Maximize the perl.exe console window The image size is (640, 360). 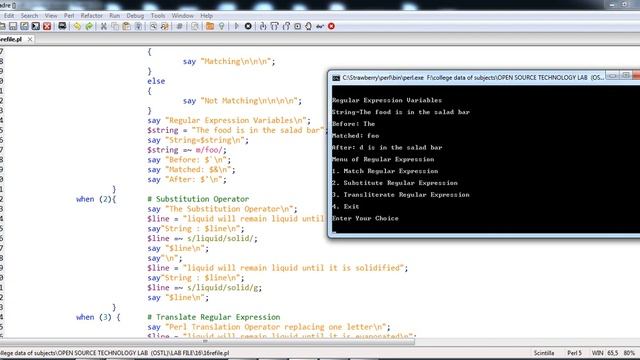click(x=625, y=76)
